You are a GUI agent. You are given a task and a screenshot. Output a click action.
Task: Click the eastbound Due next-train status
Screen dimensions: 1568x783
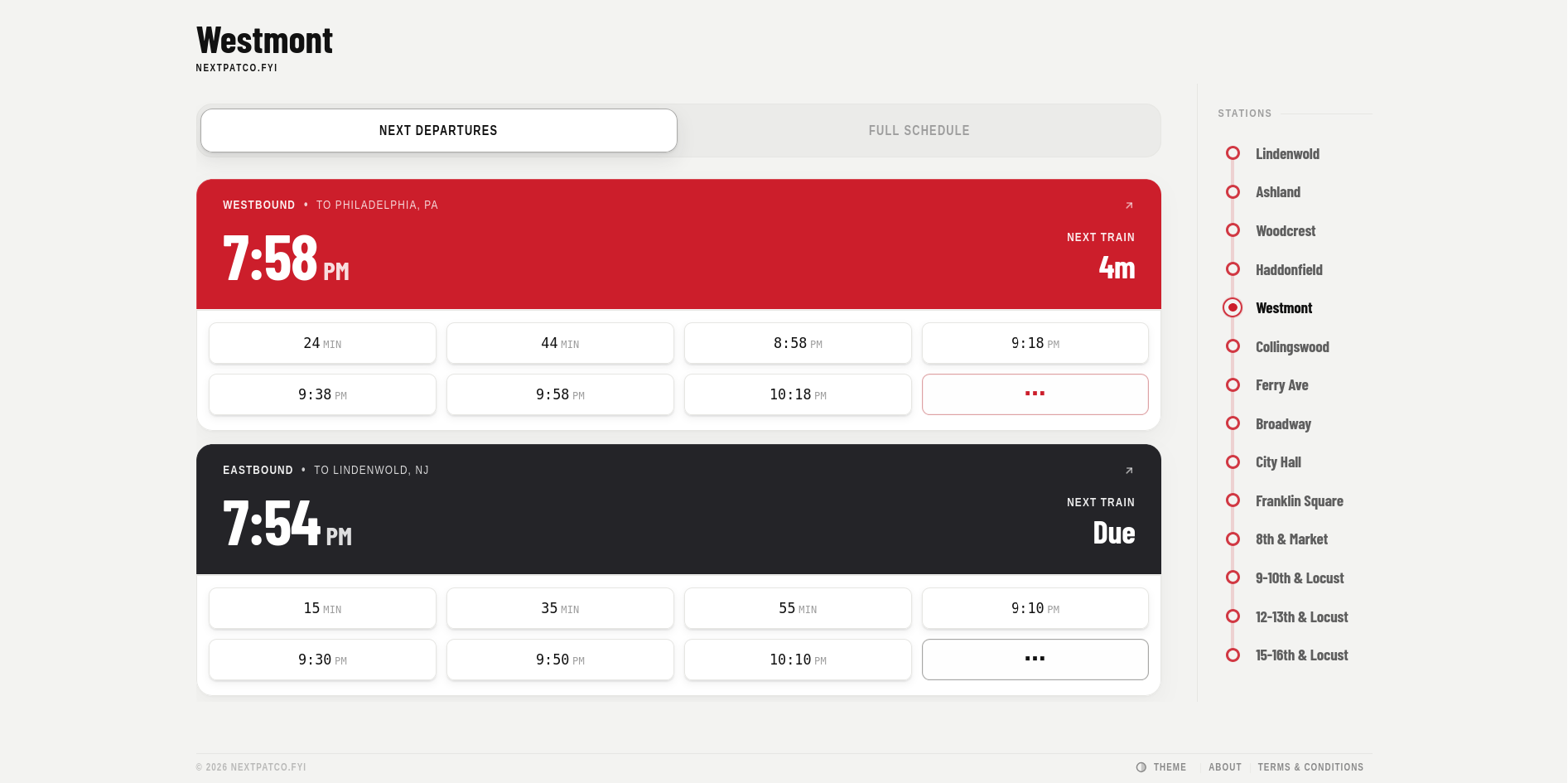[1114, 533]
